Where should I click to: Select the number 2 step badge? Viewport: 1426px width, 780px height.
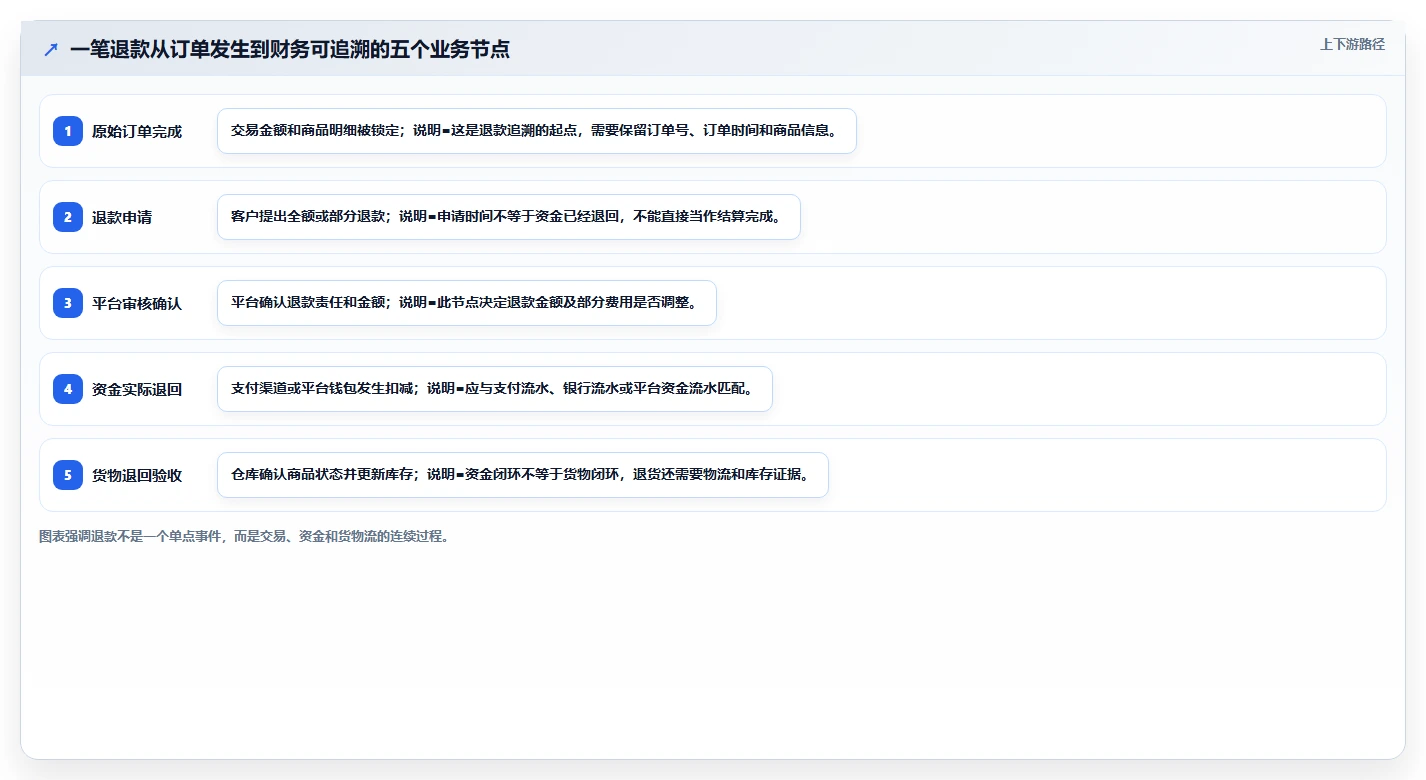68,217
